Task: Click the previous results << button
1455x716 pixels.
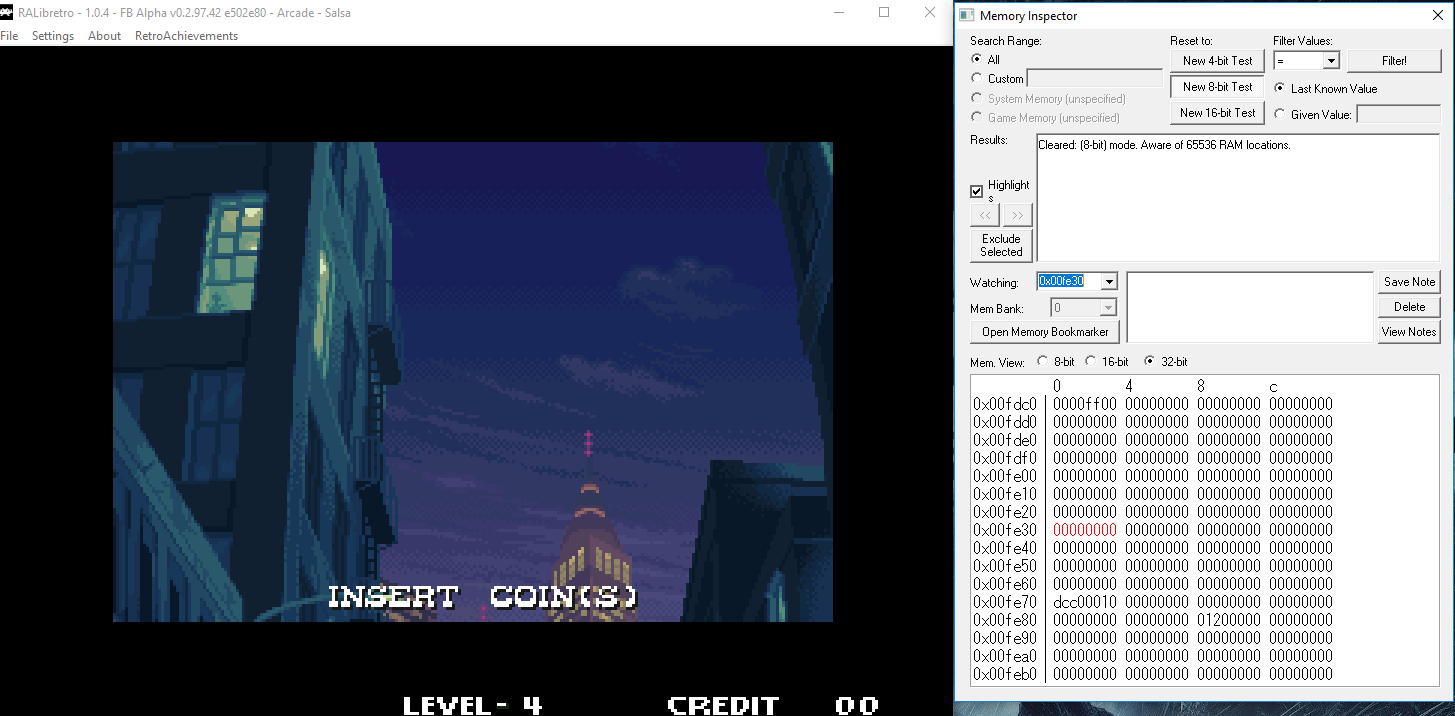Action: pos(985,216)
